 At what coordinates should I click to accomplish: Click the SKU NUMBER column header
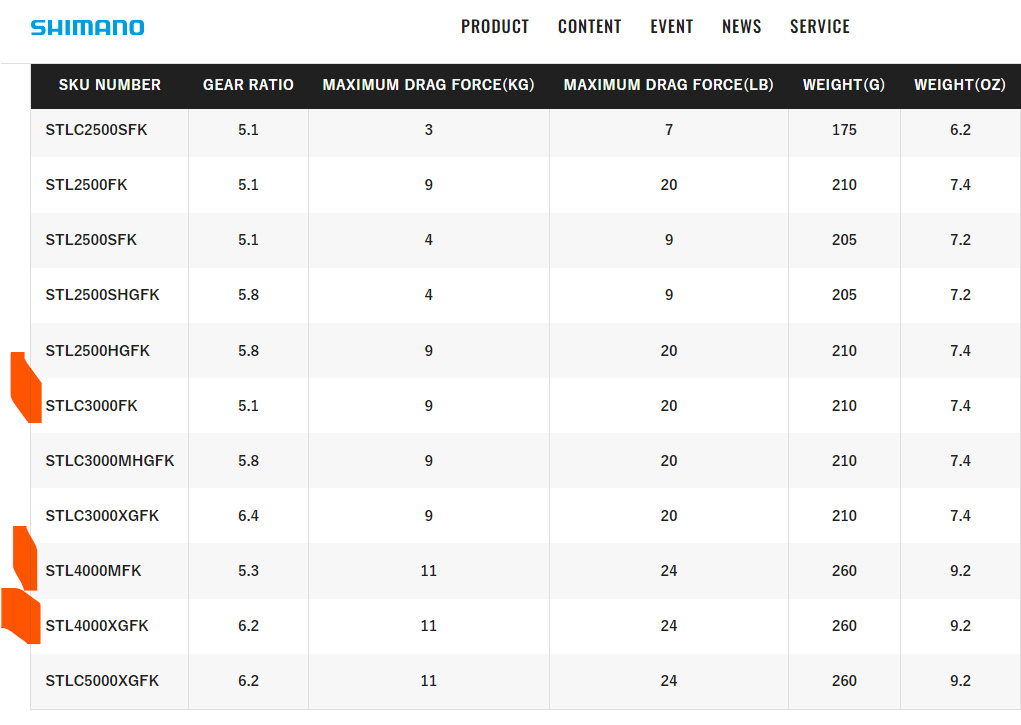tap(109, 85)
